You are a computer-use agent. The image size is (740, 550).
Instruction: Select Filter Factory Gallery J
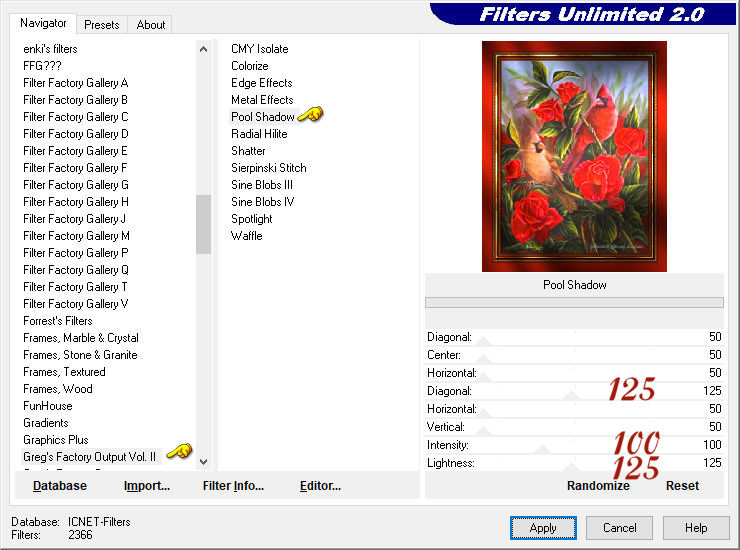(x=75, y=219)
